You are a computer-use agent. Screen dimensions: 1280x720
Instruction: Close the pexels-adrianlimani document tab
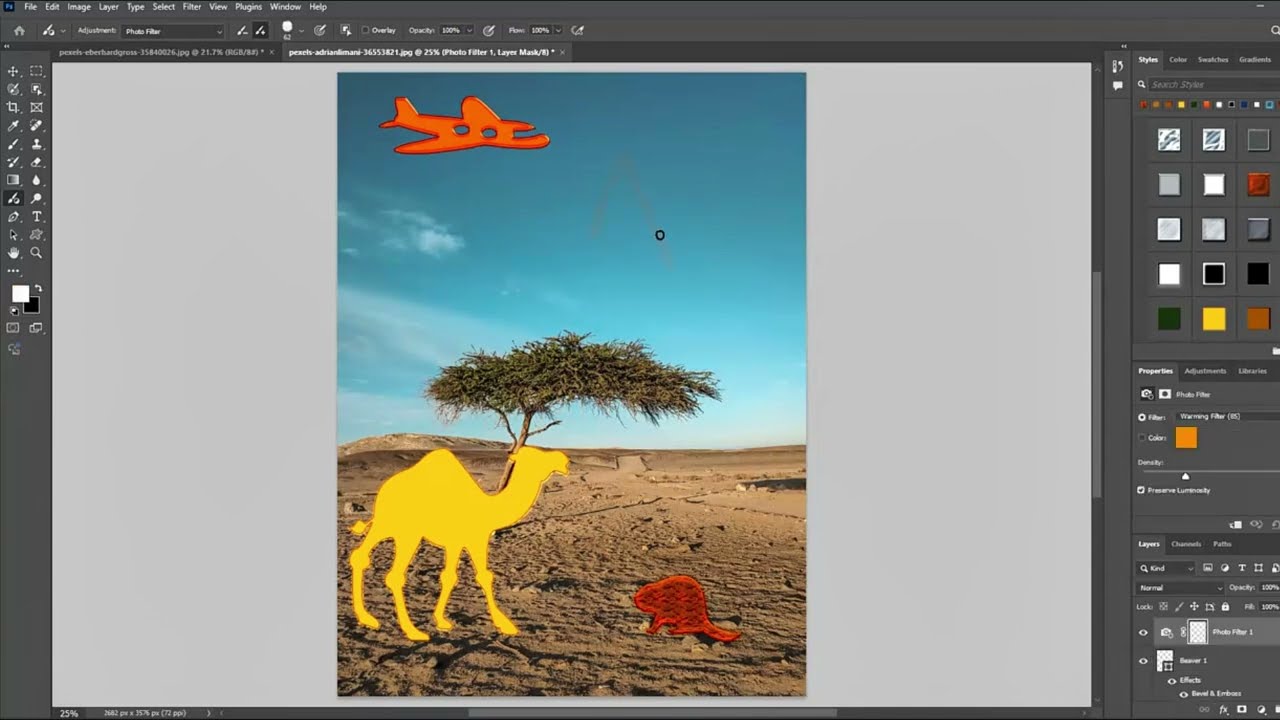coord(560,51)
